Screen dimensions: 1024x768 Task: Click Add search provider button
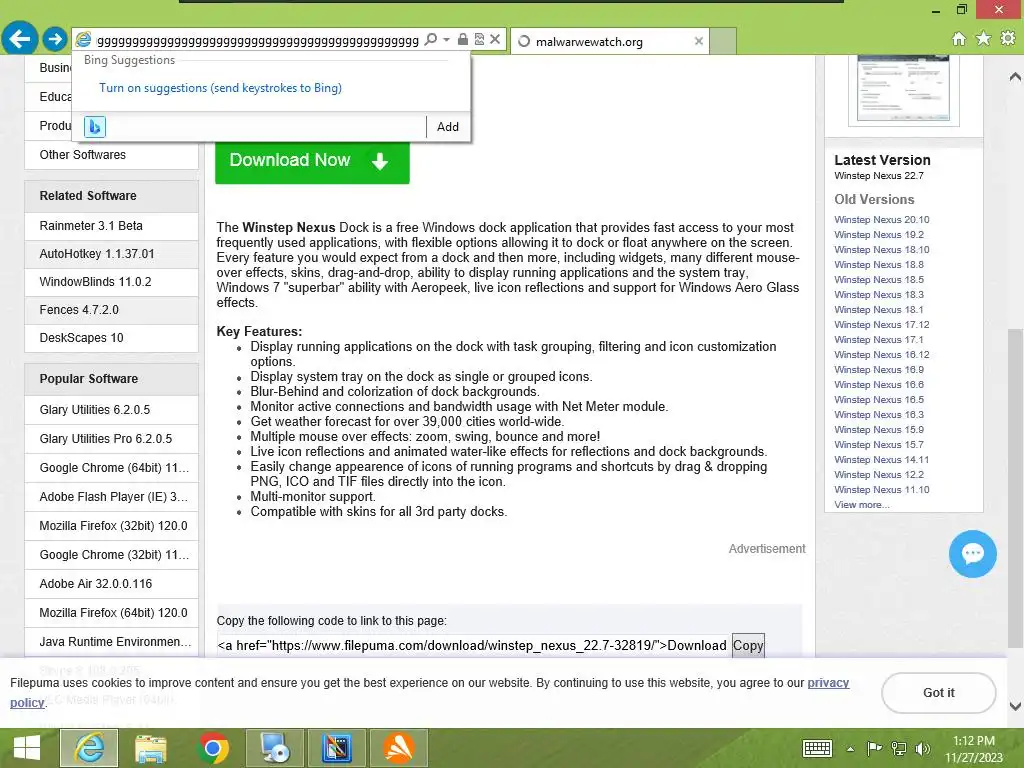coord(448,127)
